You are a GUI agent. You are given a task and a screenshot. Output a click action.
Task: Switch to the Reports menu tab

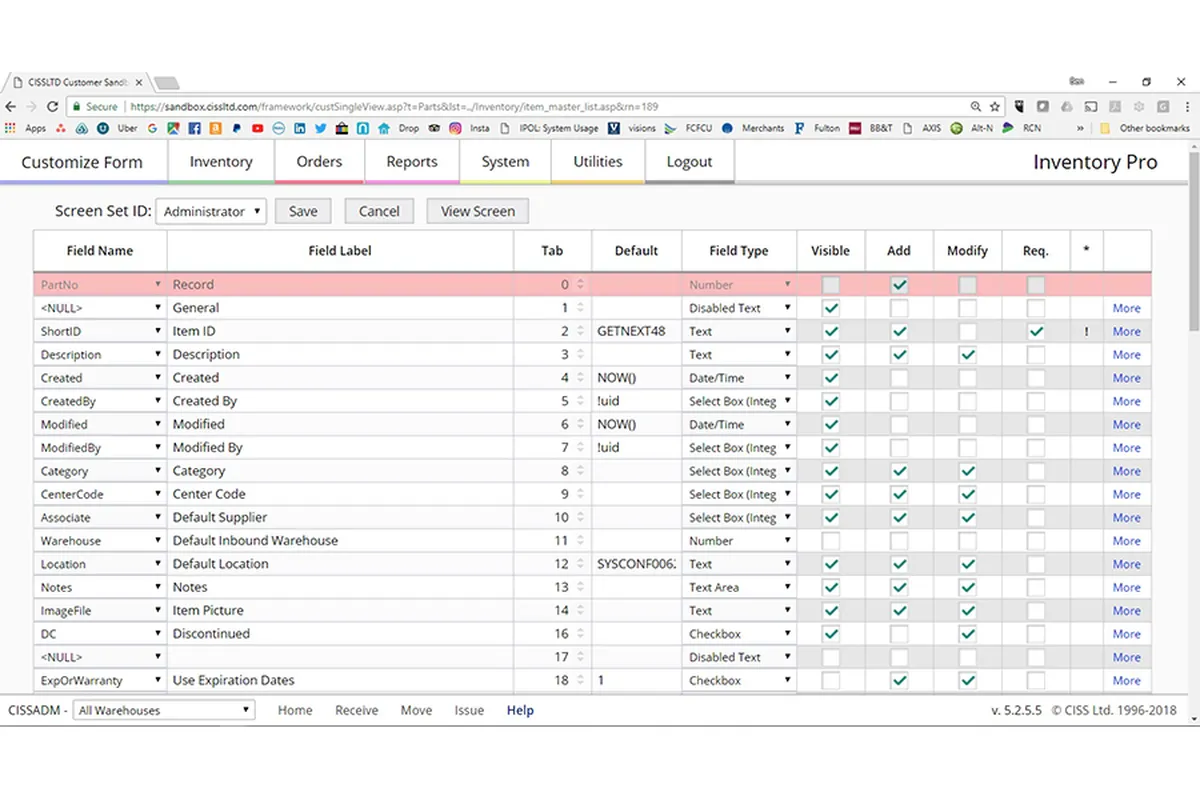[x=412, y=162]
